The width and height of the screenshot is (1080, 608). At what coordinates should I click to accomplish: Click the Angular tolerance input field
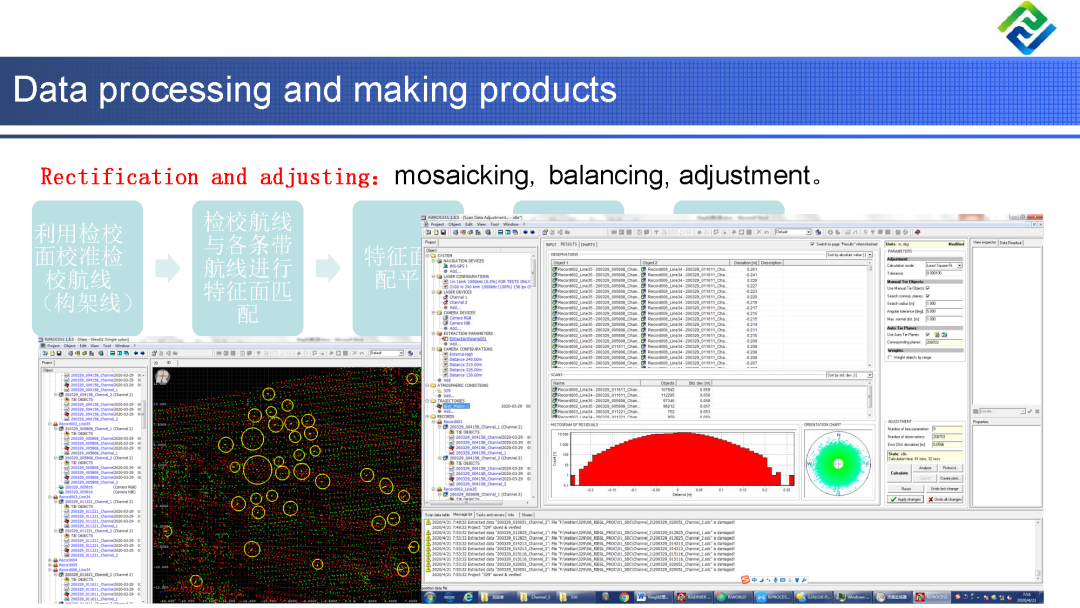(944, 311)
